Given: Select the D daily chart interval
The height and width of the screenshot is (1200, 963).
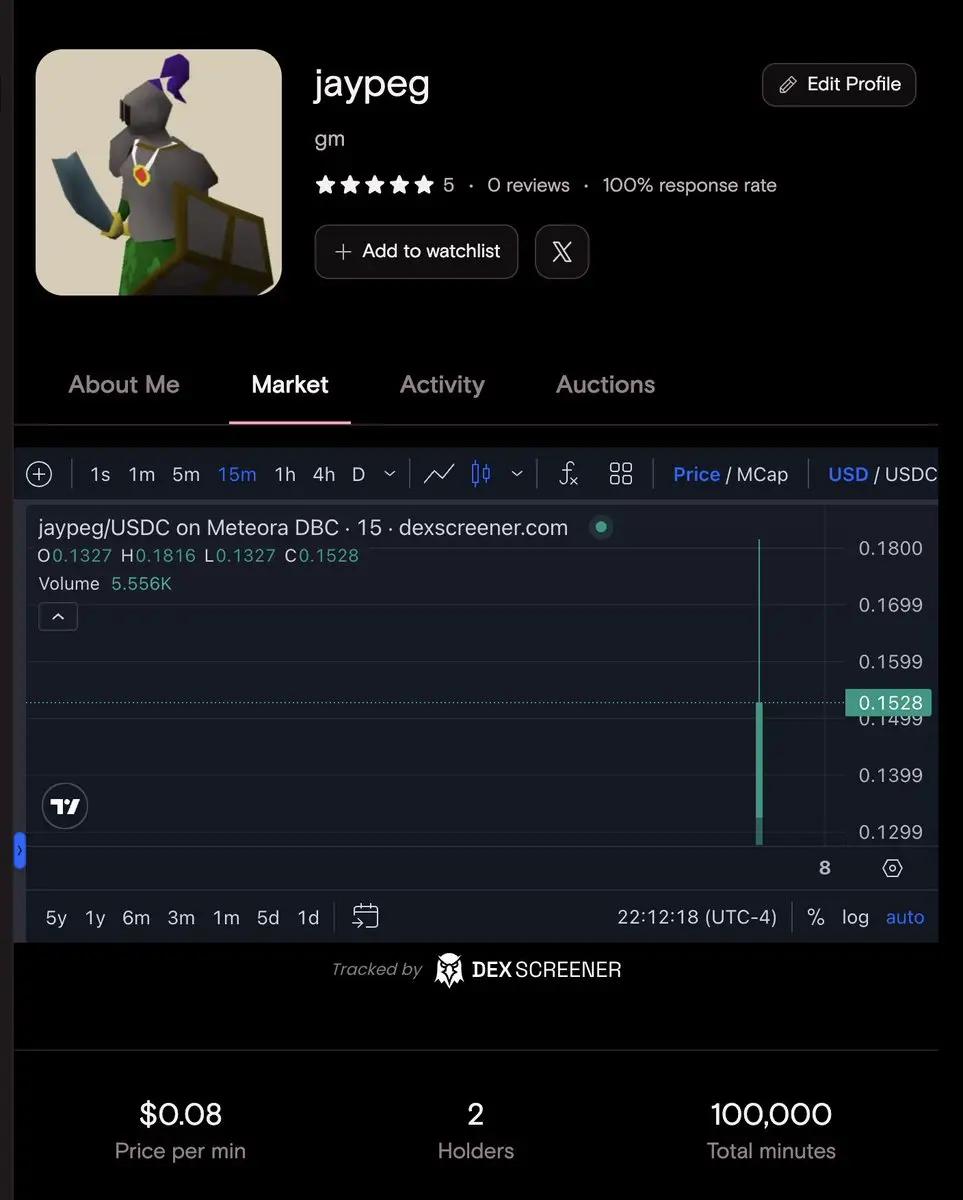Looking at the screenshot, I should coord(358,475).
